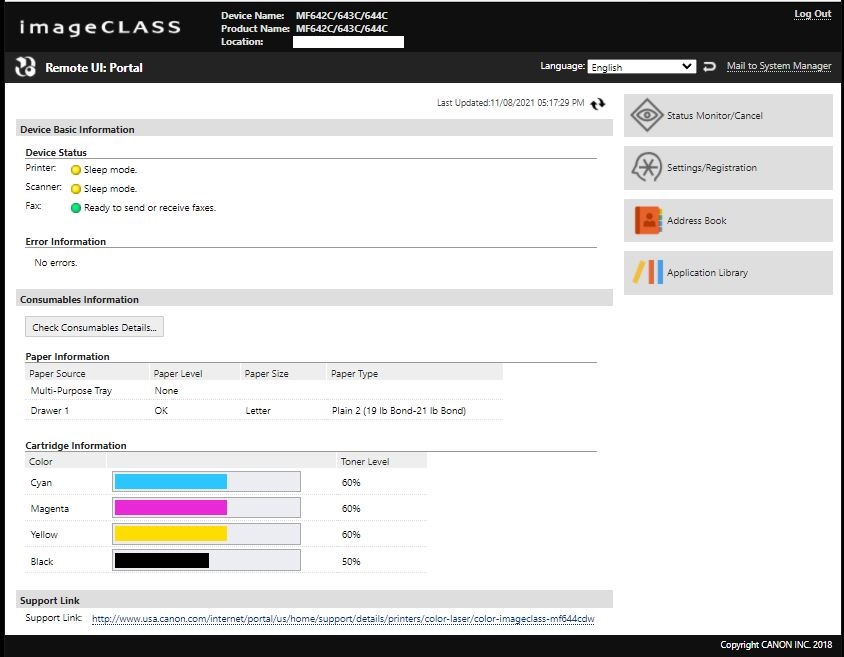
Task: Click the Remote UI Portal logo icon
Action: pyautogui.click(x=26, y=67)
